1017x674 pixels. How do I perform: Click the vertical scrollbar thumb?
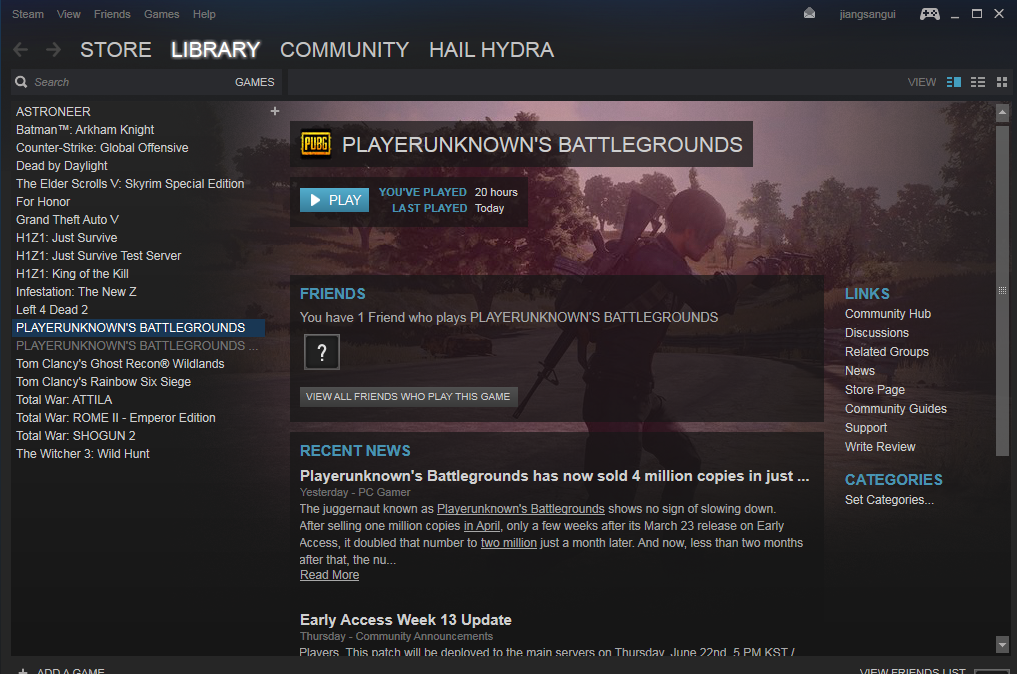click(1002, 290)
